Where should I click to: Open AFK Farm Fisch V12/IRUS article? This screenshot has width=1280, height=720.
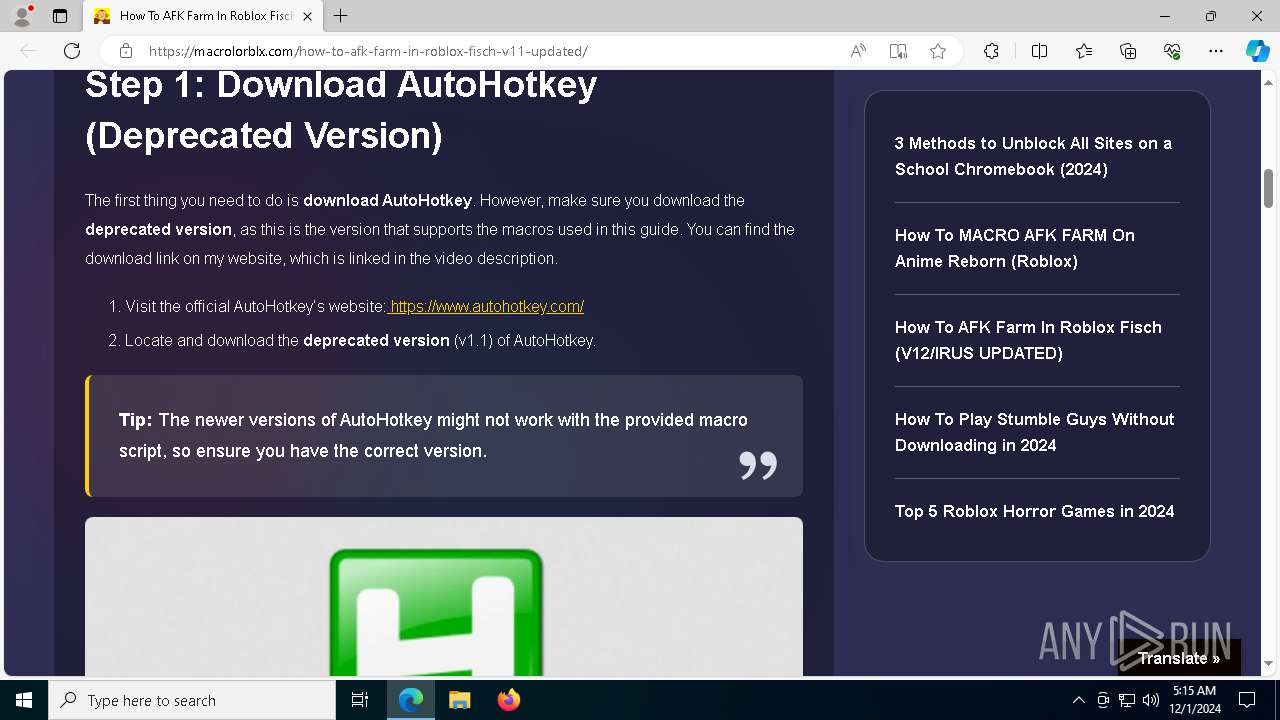coord(1028,340)
